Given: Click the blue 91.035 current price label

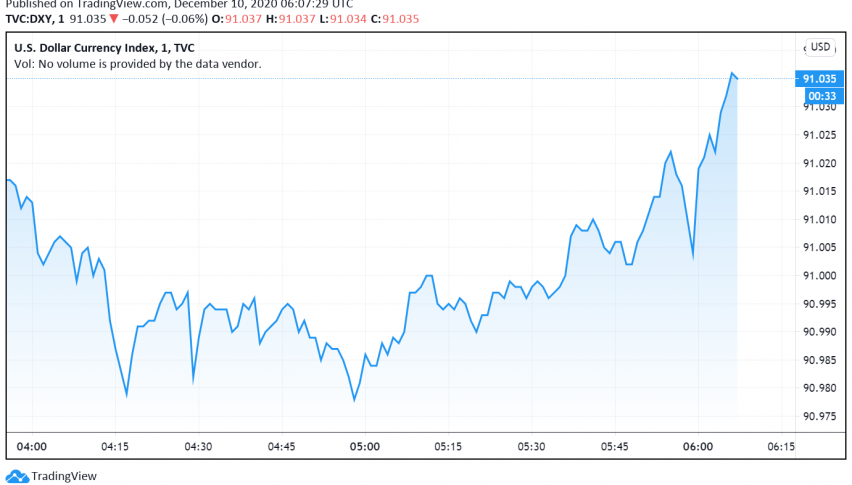Looking at the screenshot, I should pos(819,78).
